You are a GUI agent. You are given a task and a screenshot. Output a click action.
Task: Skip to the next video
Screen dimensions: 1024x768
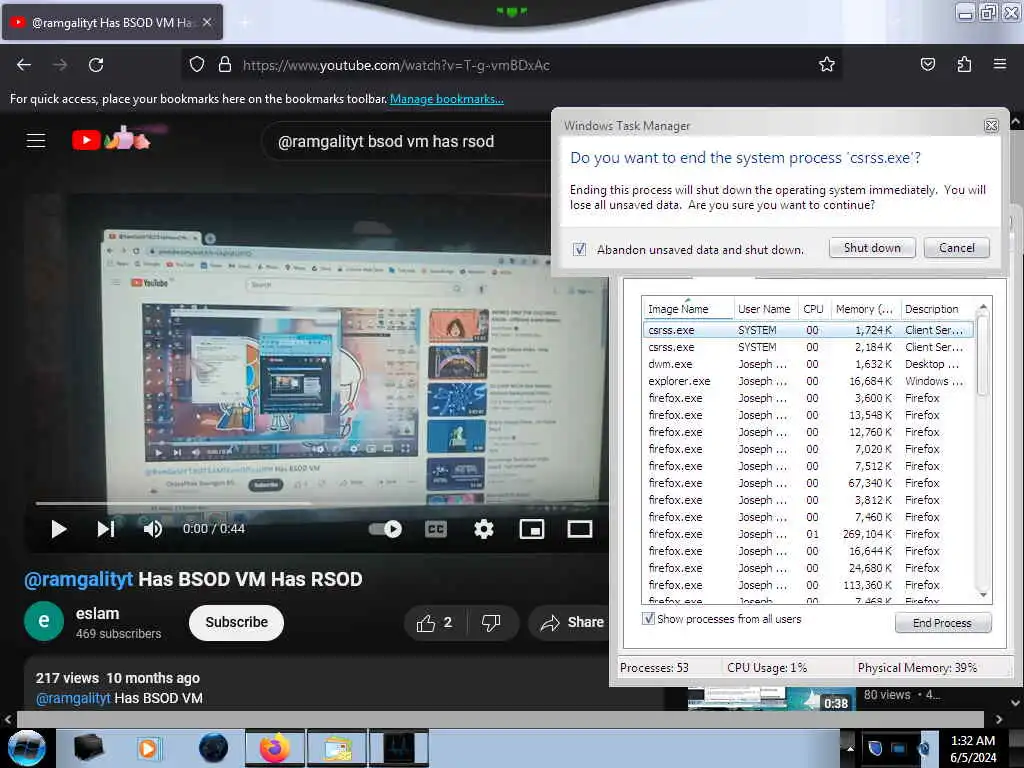click(106, 529)
